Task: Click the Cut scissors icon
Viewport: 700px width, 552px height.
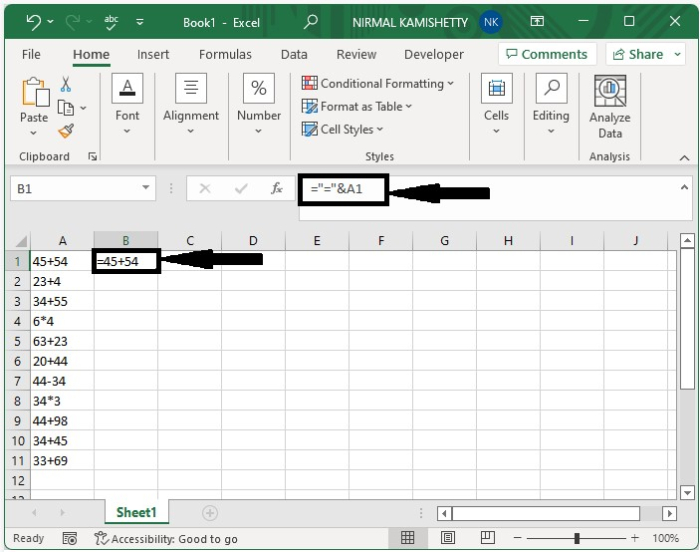Action: point(66,84)
